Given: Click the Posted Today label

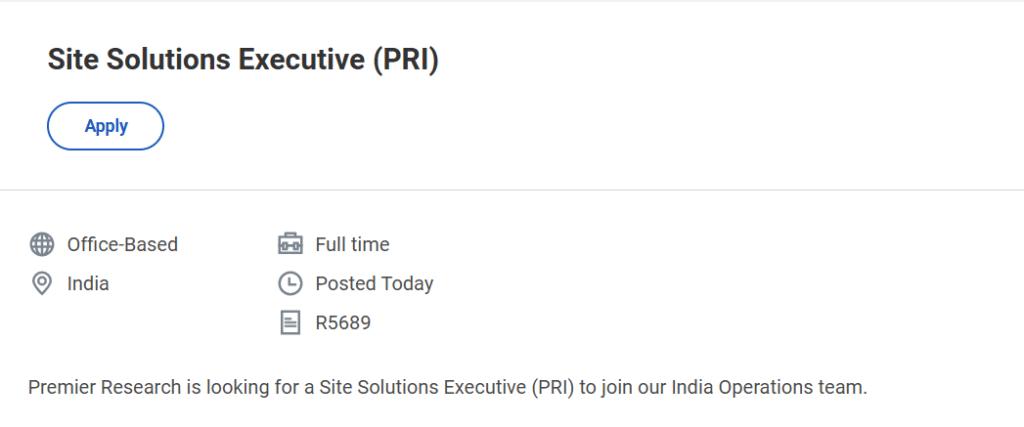Looking at the screenshot, I should pyautogui.click(x=374, y=284).
